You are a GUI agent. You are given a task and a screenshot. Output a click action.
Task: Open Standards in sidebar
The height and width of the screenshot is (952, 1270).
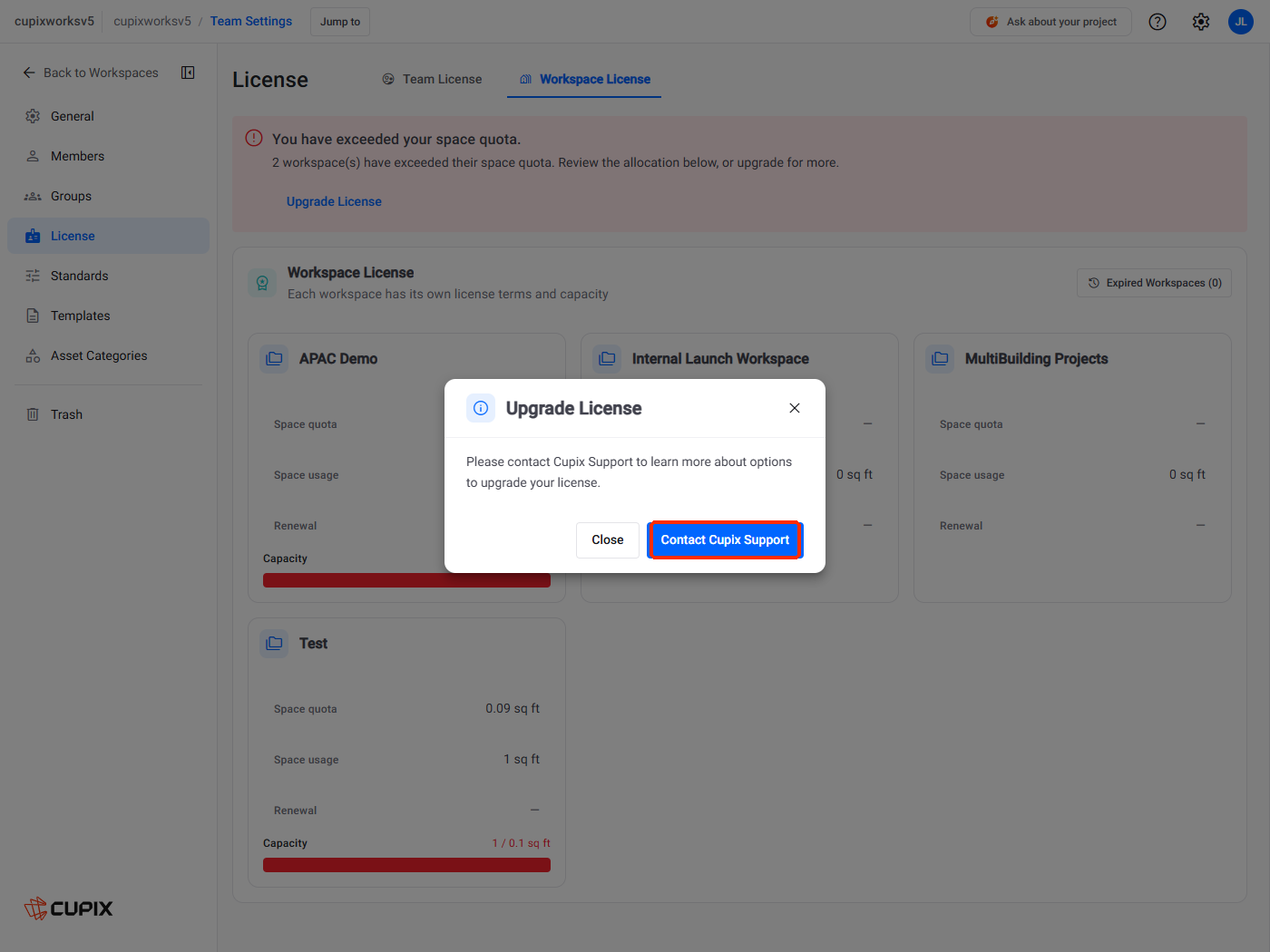(x=108, y=276)
